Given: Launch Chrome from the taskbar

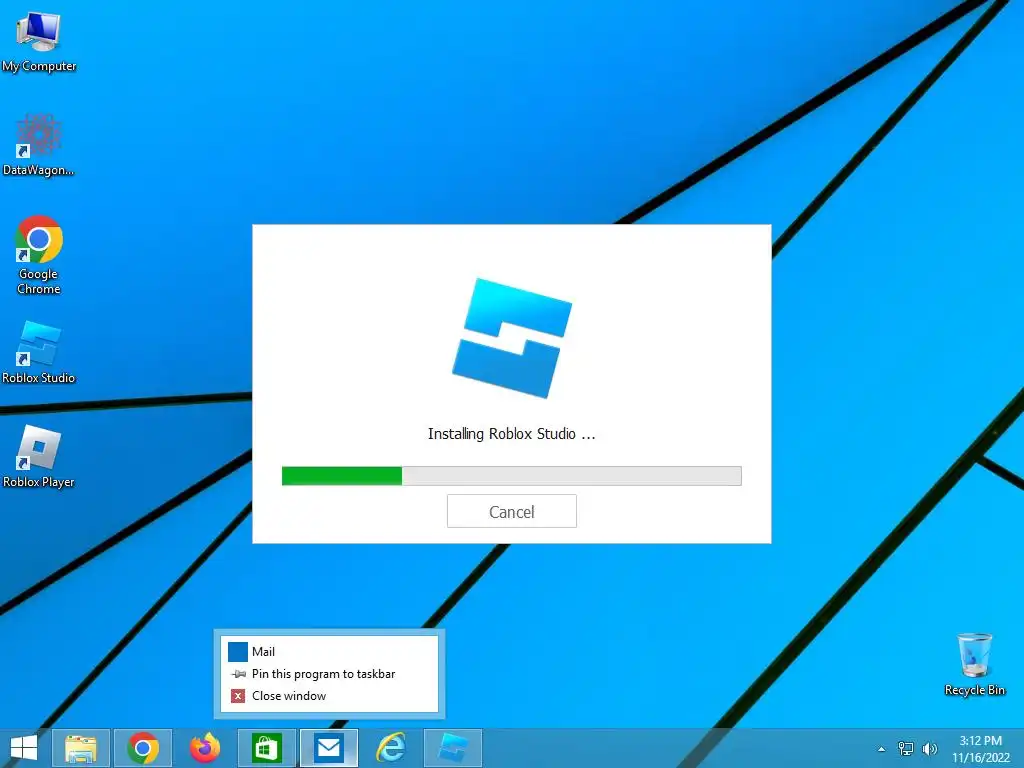Looking at the screenshot, I should tap(143, 748).
